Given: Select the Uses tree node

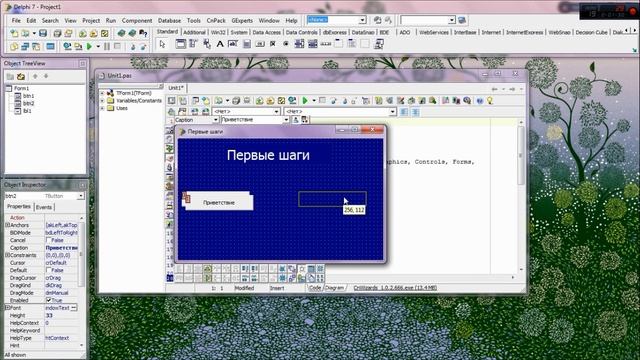Looking at the screenshot, I should point(122,108).
